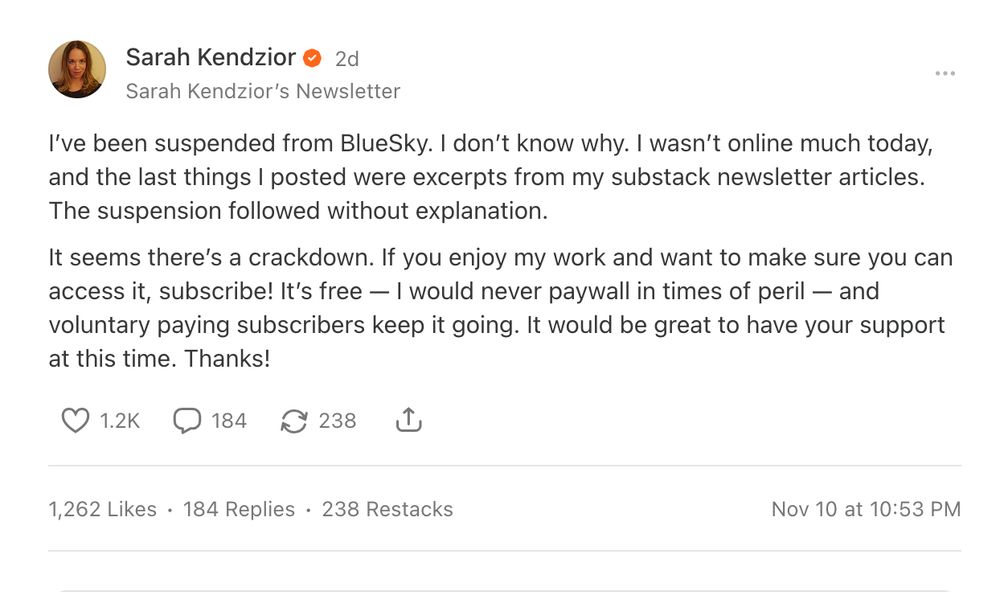Click Sarah Kendzior's orange verified badge
The height and width of the screenshot is (592, 1000).
(312, 57)
